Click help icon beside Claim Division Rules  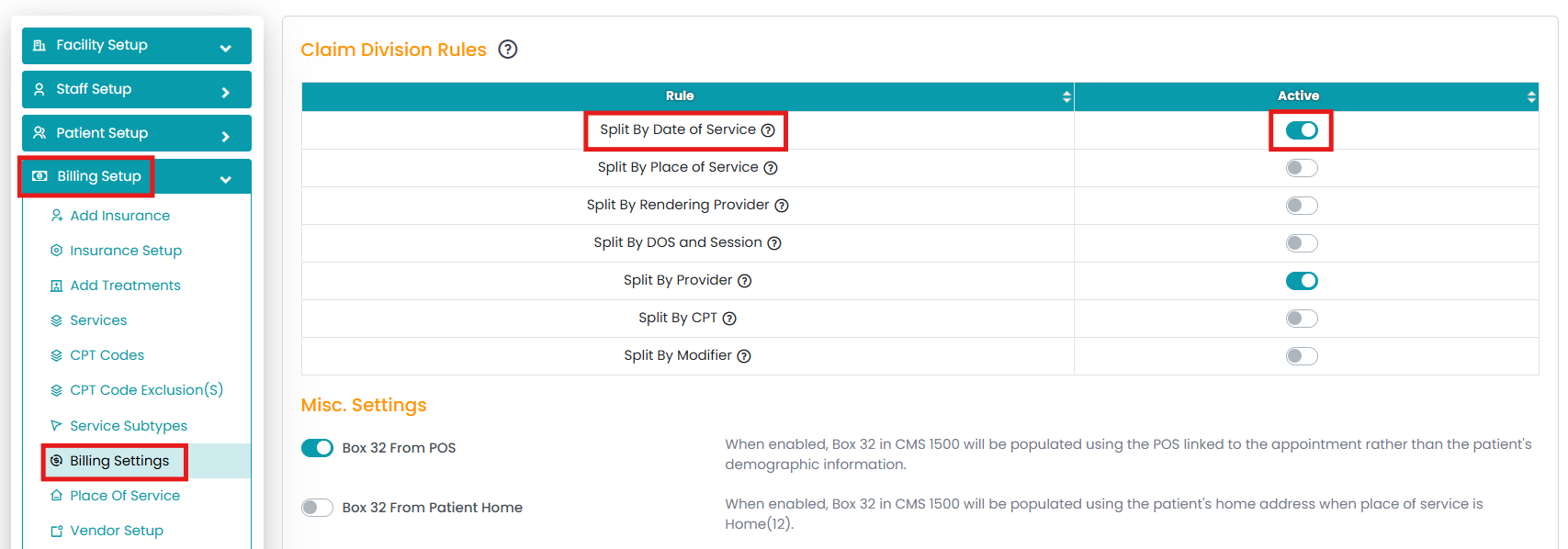coord(508,50)
